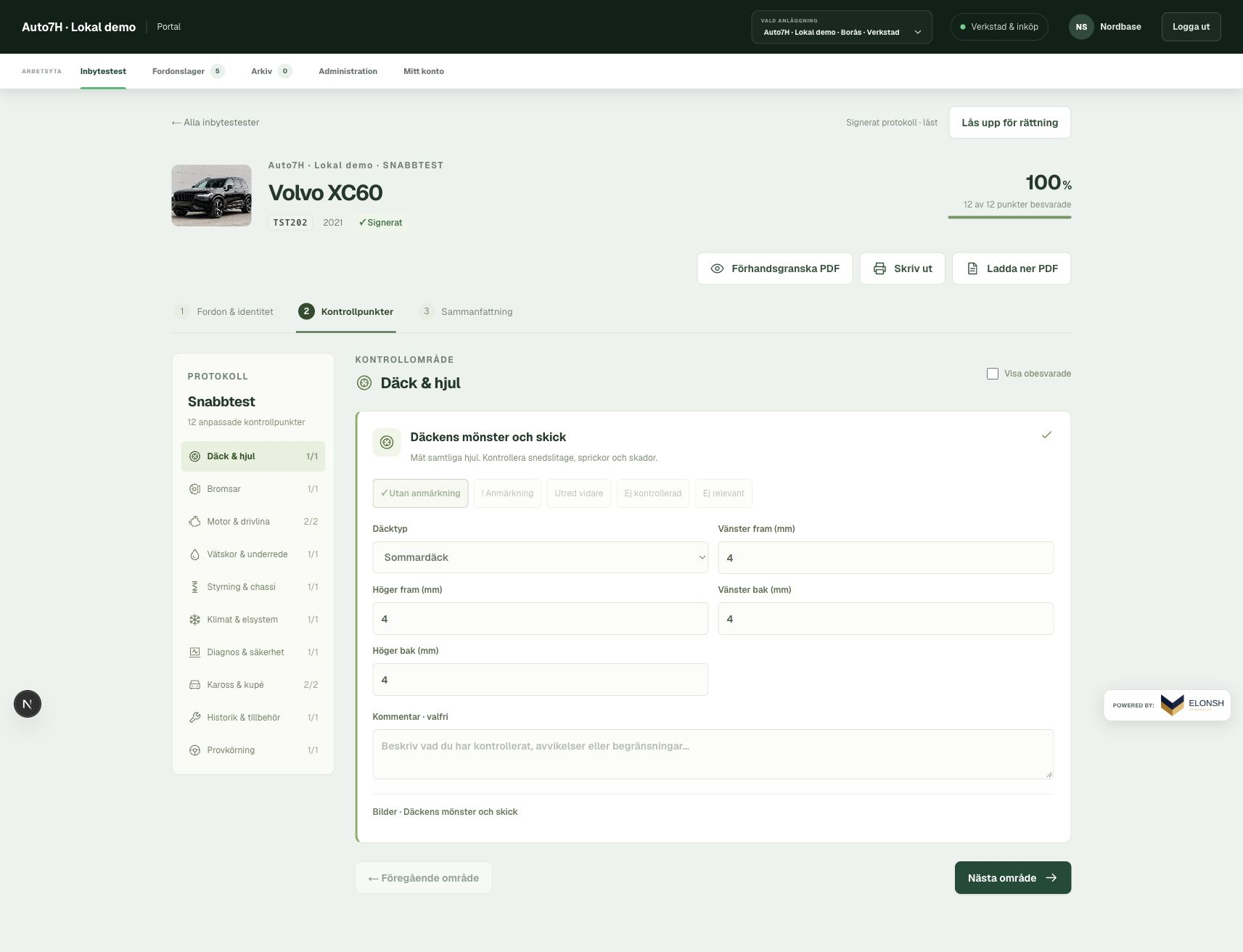
Task: Click the Nästa område button
Action: pyautogui.click(x=1013, y=878)
